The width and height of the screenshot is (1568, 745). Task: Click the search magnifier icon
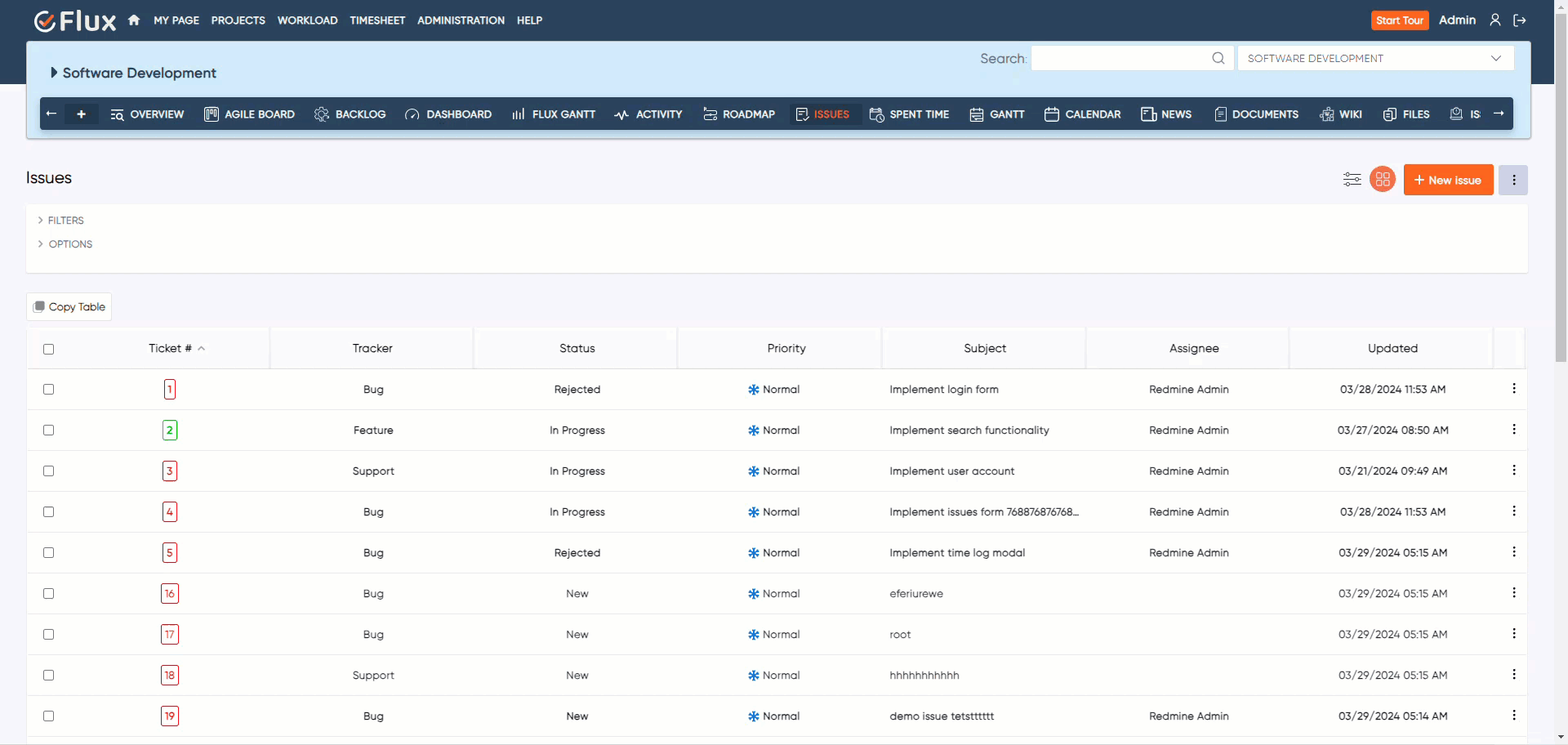coord(1218,58)
